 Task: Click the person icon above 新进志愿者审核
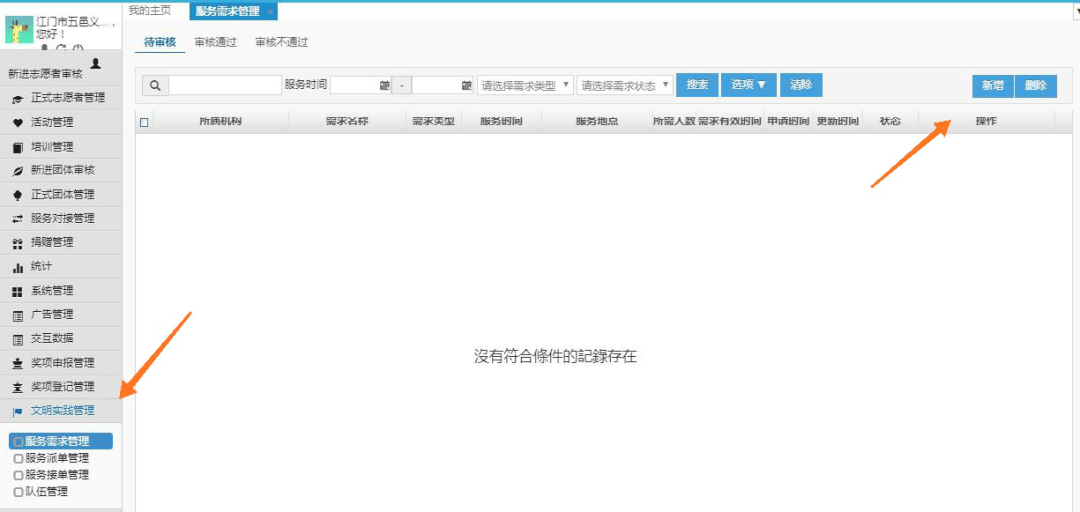[96, 63]
